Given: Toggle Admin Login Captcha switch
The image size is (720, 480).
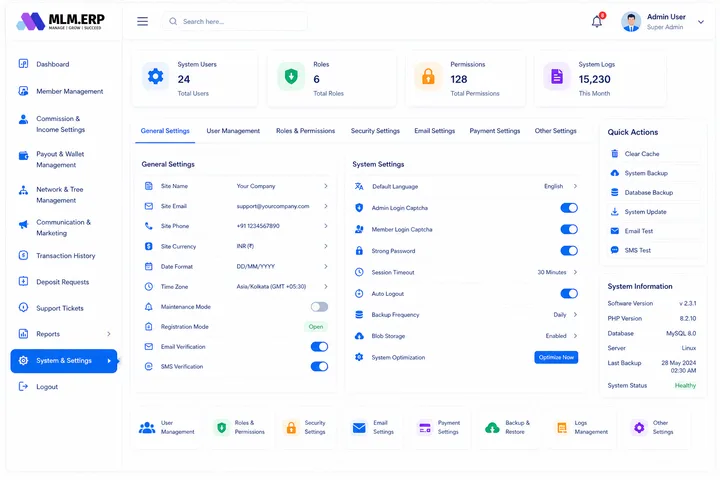Looking at the screenshot, I should (x=569, y=208).
